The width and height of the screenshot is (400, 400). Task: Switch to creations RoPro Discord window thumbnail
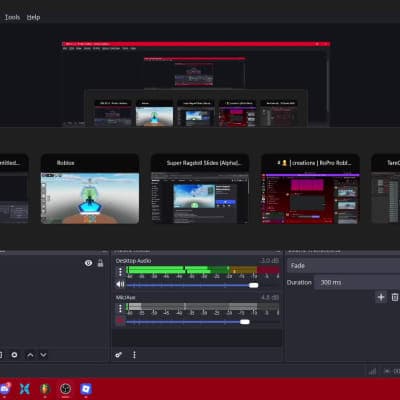(310, 189)
